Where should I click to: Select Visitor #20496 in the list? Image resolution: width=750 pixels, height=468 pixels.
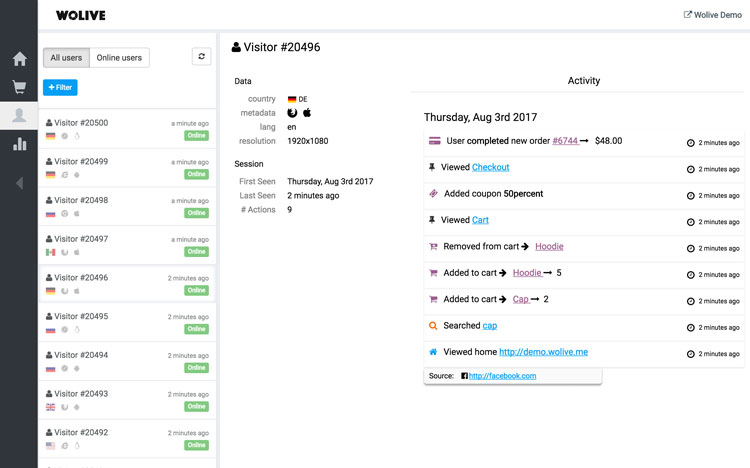click(127, 284)
